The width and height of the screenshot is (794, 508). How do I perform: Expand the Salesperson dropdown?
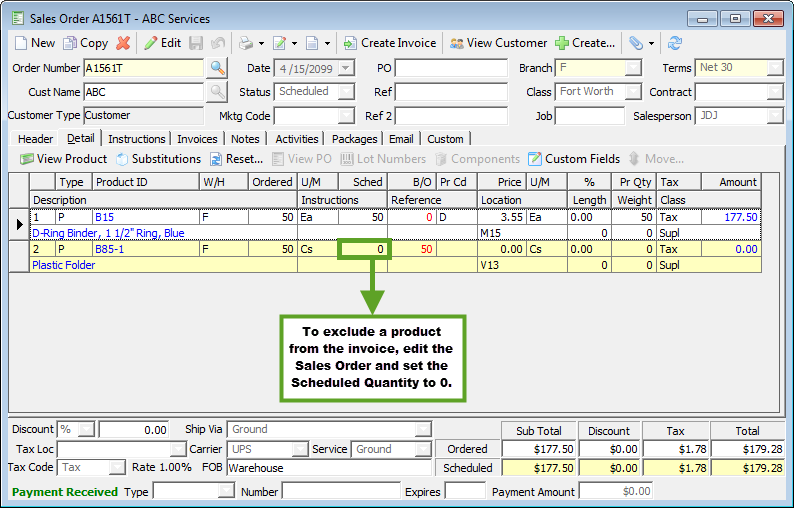point(775,116)
